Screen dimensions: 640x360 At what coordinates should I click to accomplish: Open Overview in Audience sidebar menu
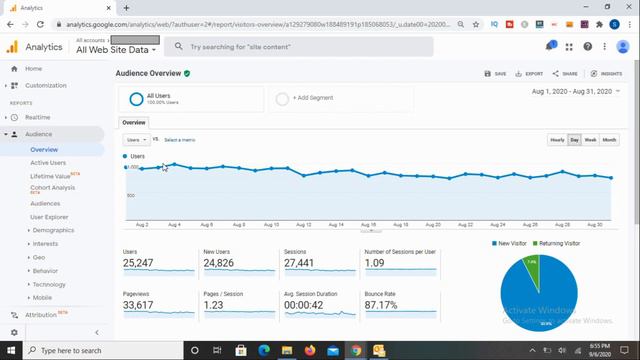click(x=44, y=150)
